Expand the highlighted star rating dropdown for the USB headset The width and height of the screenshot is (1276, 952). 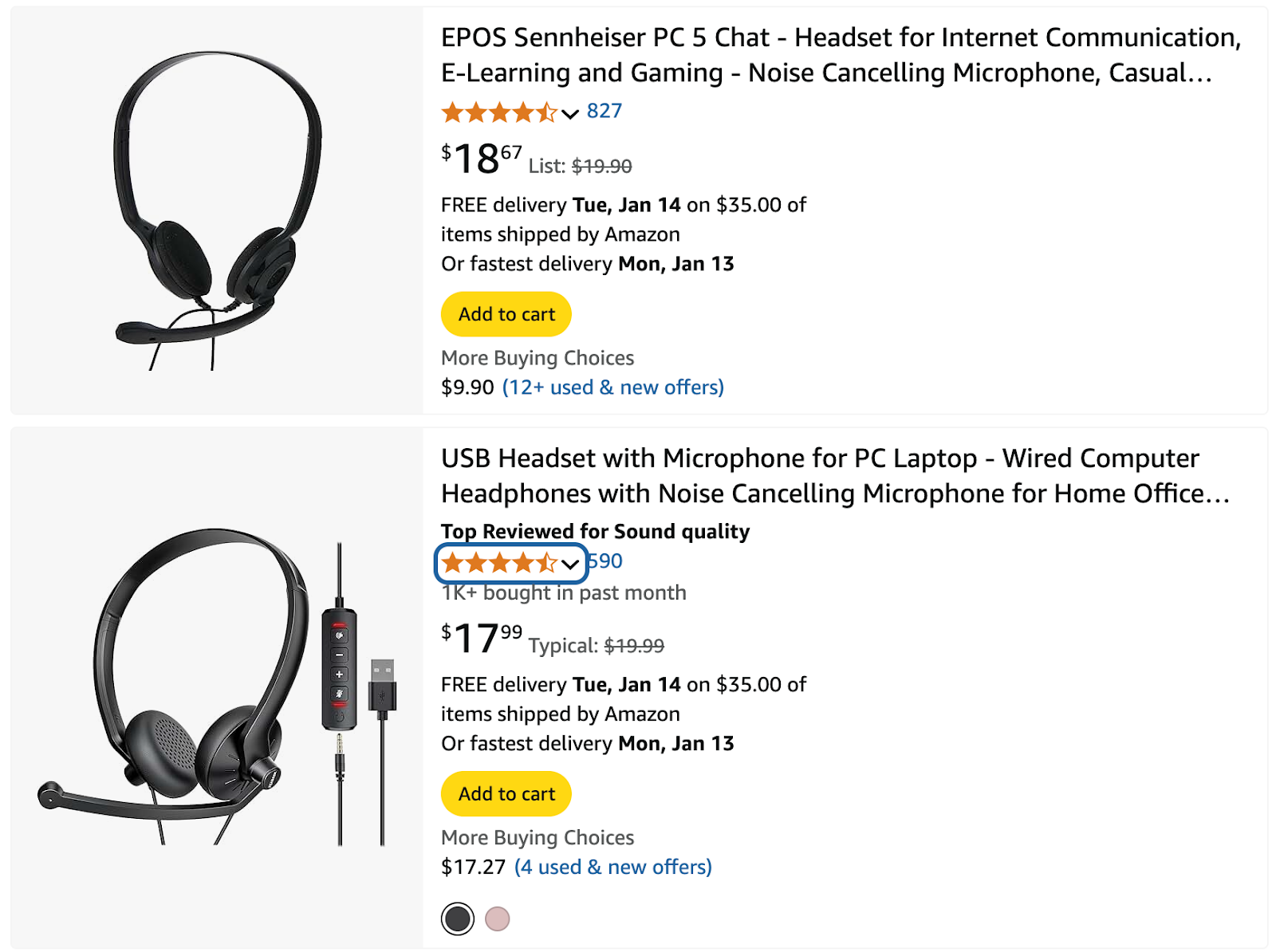point(571,564)
